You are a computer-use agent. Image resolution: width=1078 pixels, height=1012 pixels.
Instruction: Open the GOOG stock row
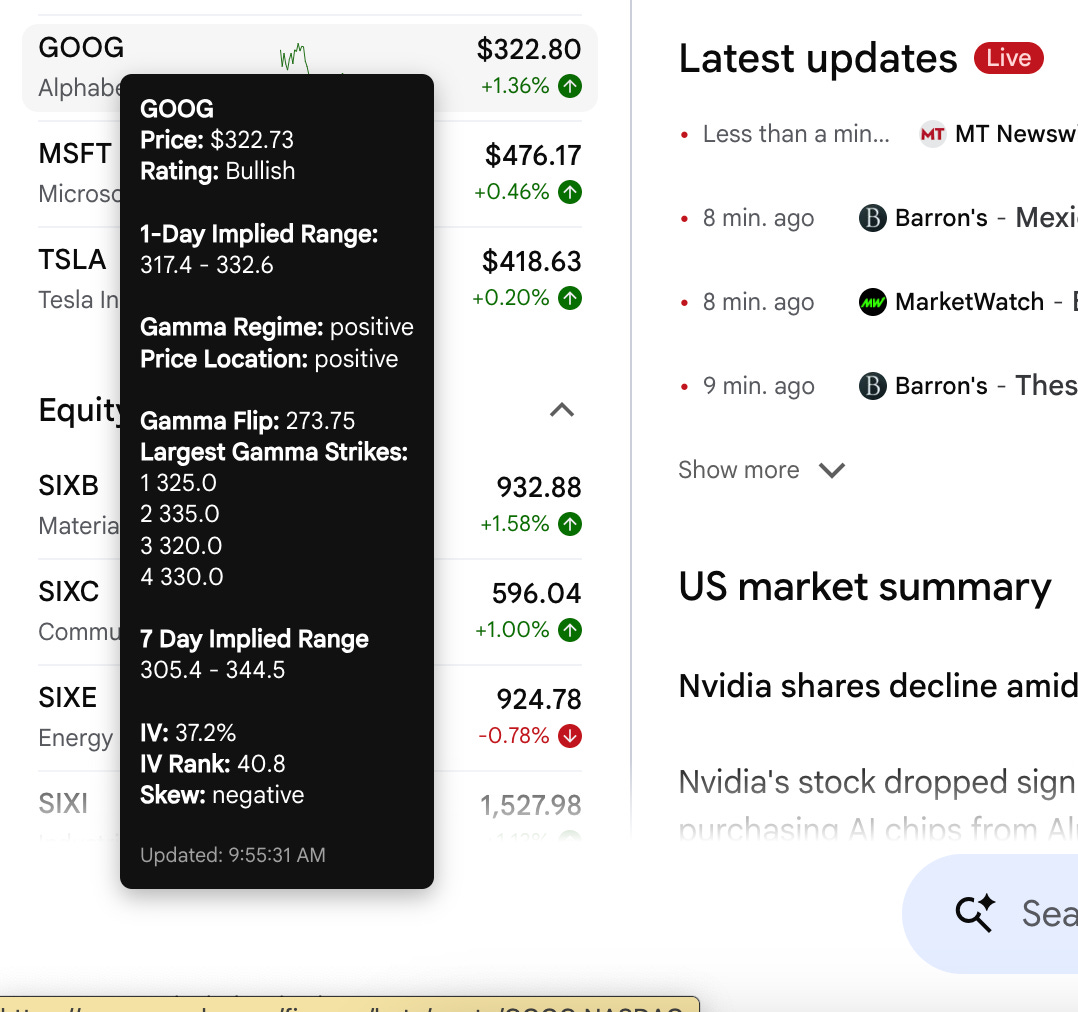click(309, 67)
